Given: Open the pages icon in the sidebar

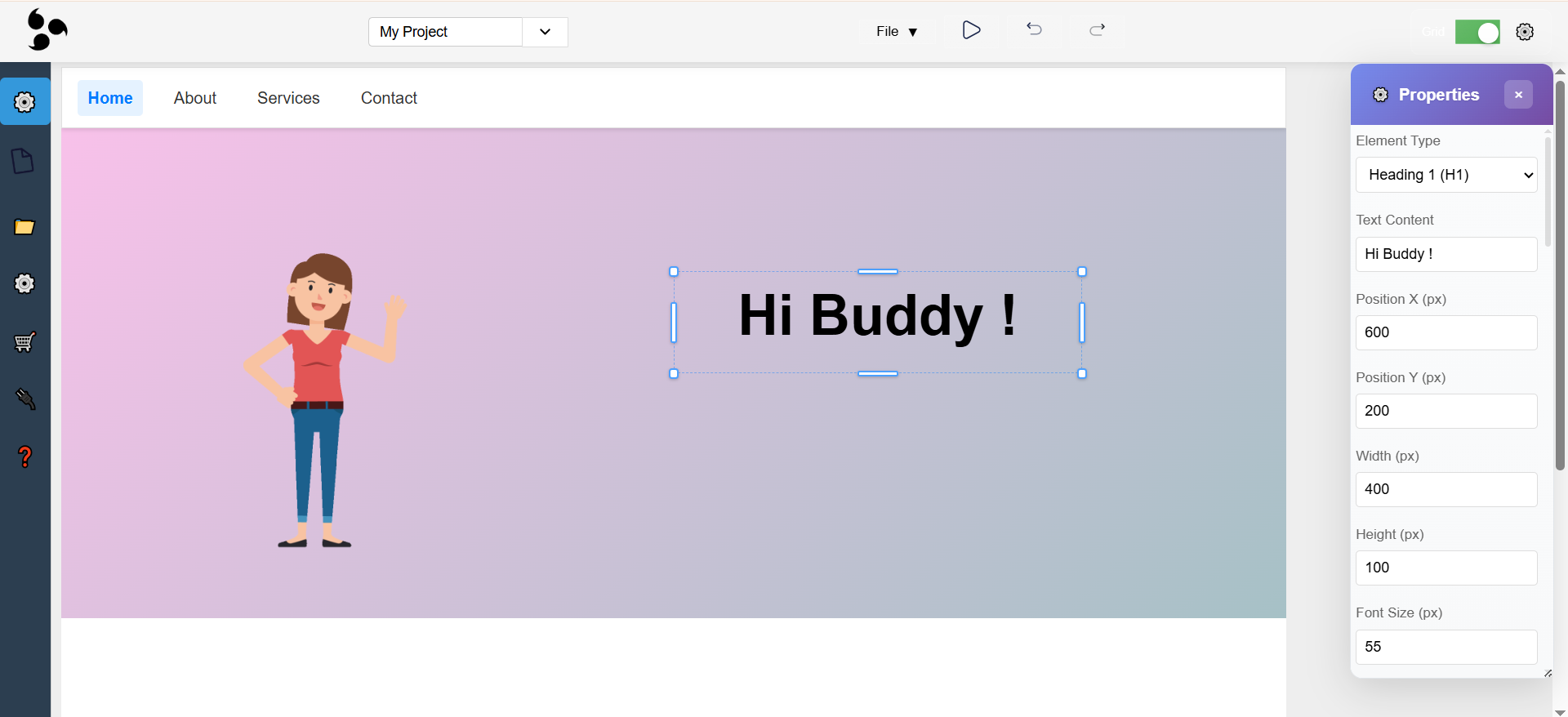Looking at the screenshot, I should [x=24, y=161].
